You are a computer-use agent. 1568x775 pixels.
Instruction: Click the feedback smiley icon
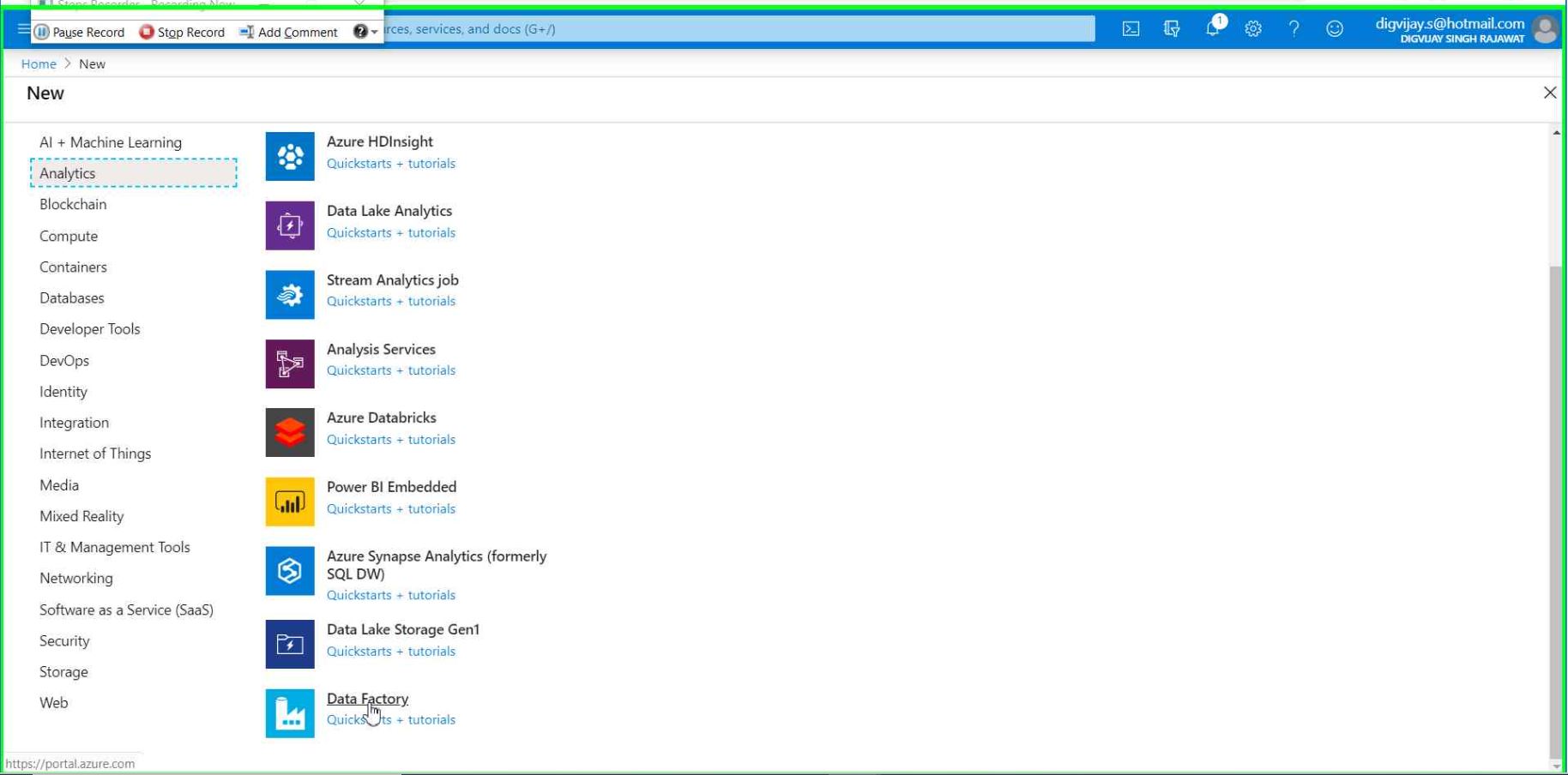[1335, 29]
